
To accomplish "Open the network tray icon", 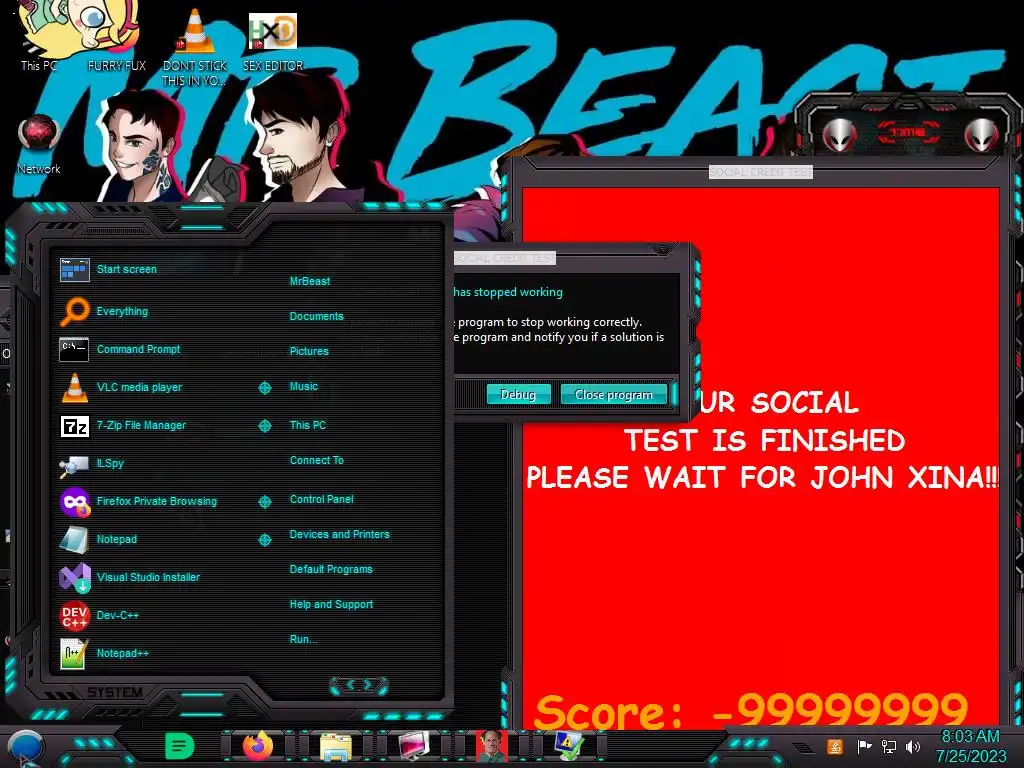I will pyautogui.click(x=889, y=746).
